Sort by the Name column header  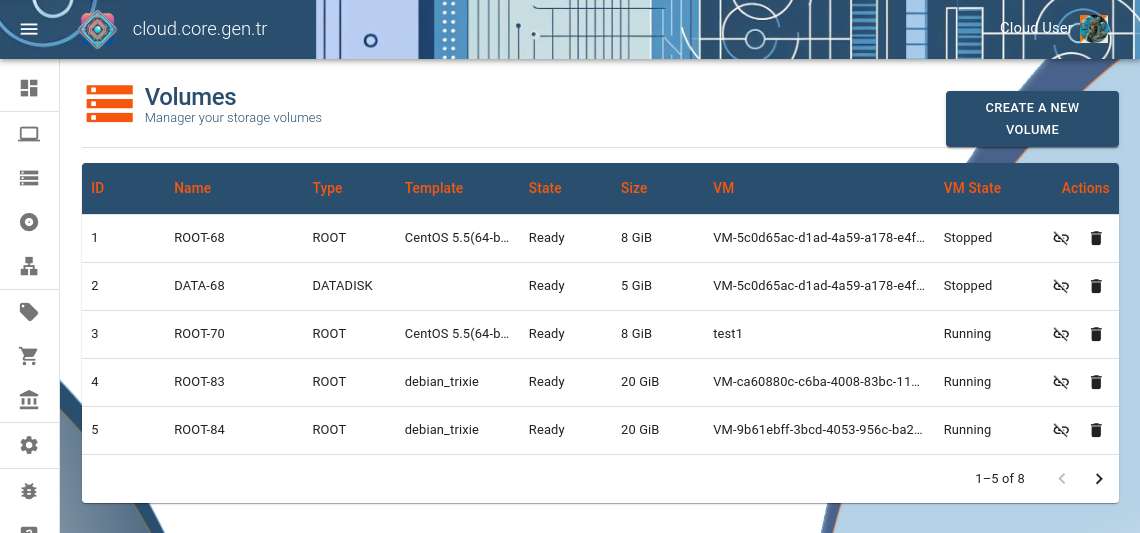click(193, 188)
